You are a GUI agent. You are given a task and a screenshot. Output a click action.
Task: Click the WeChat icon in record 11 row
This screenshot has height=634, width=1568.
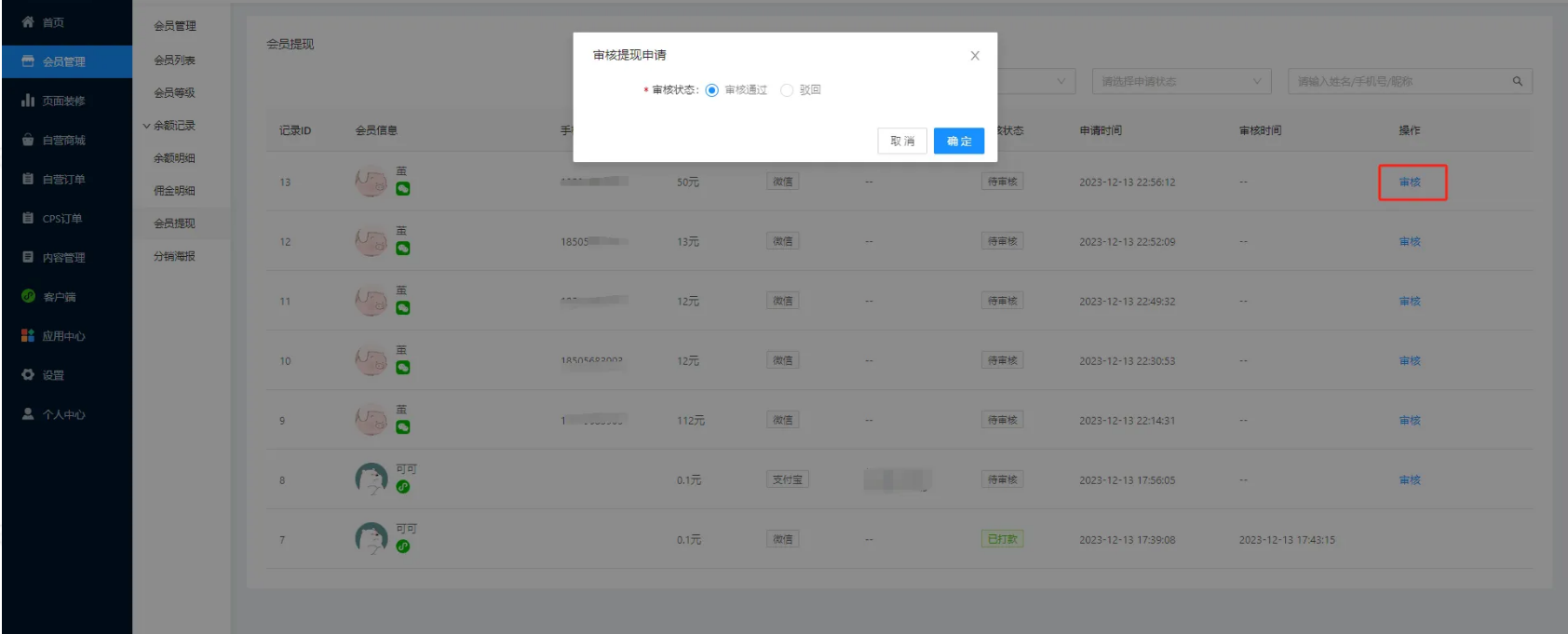point(403,308)
